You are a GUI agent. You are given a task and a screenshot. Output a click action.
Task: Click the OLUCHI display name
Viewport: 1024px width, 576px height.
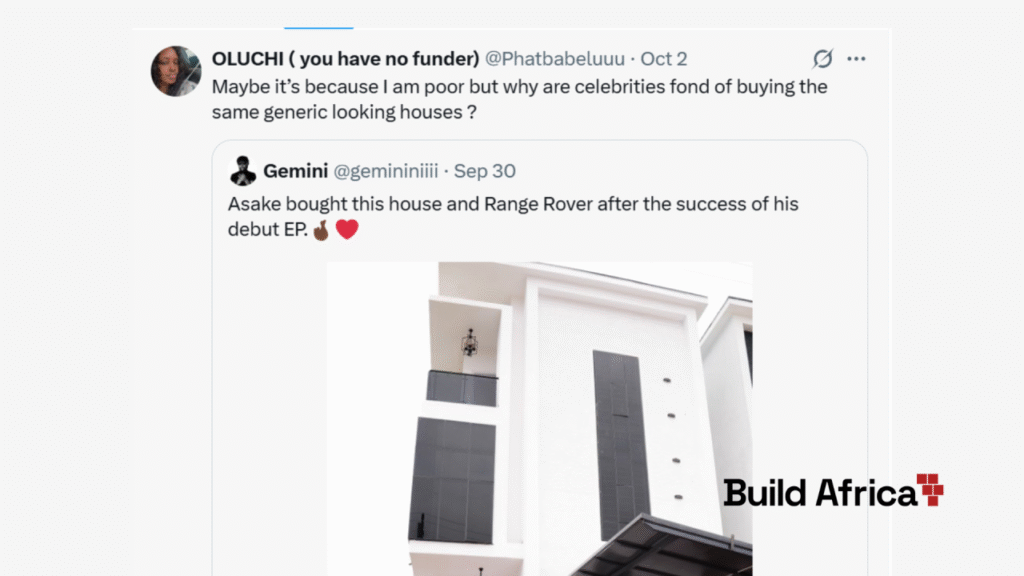click(345, 59)
